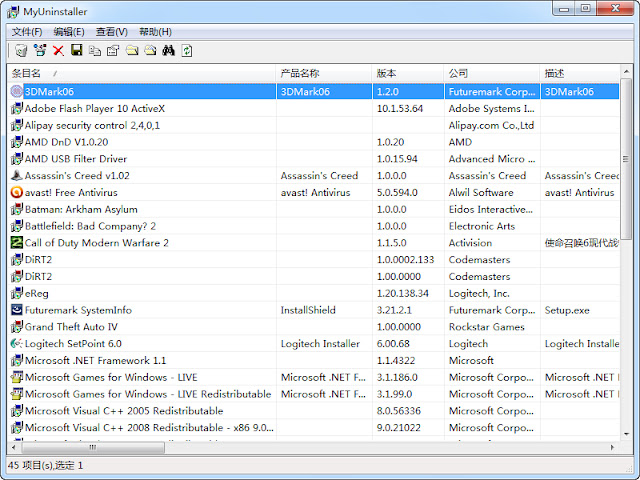Image resolution: width=640 pixels, height=480 pixels.
Task: Open the 编辑(E) menu
Action: coord(69,32)
